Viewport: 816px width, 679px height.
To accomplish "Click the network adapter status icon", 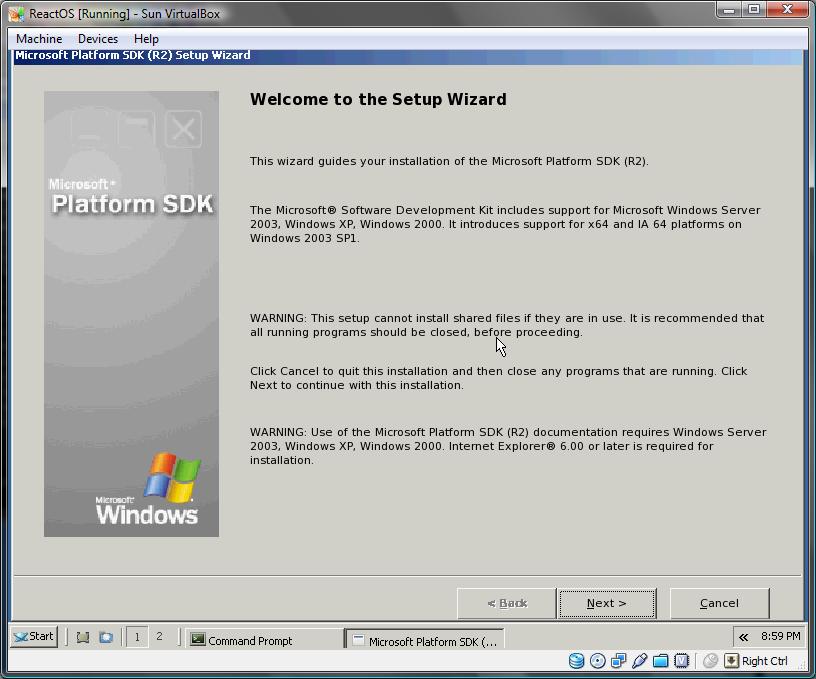I will pos(618,661).
